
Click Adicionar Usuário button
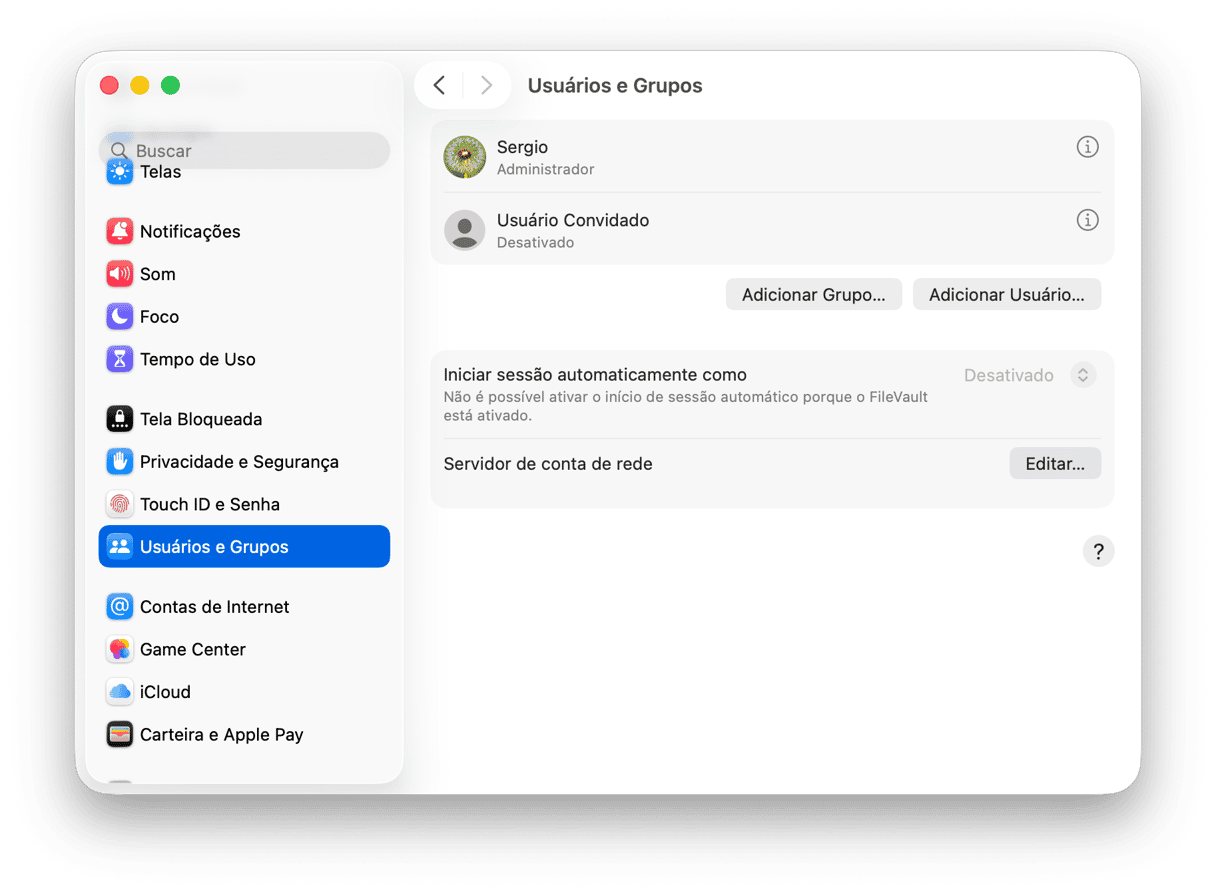1006,295
